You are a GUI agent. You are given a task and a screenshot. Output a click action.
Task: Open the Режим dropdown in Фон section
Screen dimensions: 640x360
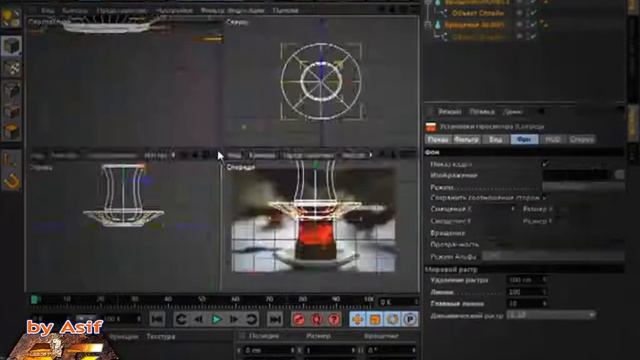click(583, 187)
